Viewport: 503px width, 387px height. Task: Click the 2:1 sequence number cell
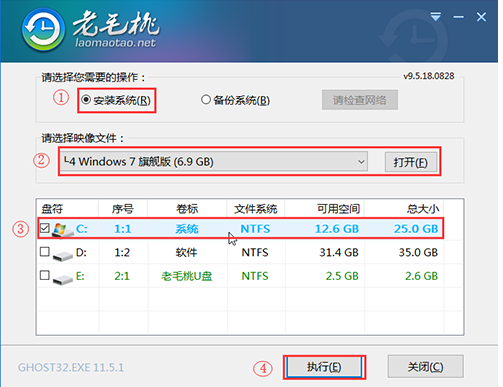122,276
